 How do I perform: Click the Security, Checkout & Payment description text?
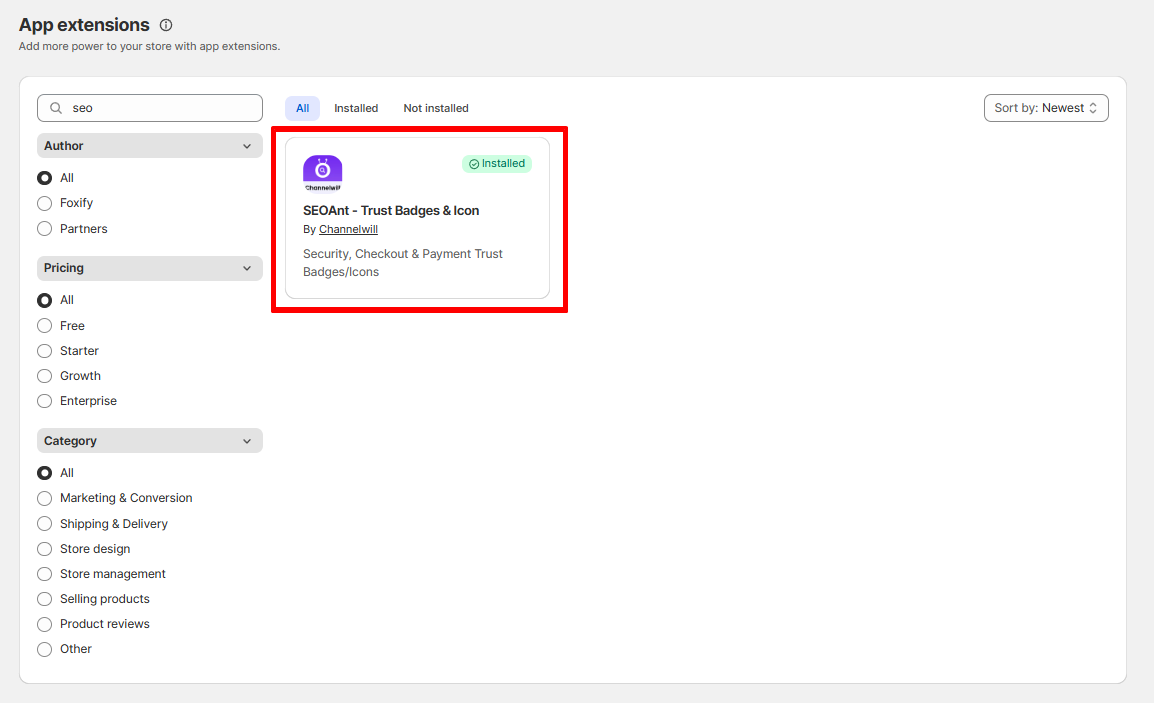click(x=403, y=263)
